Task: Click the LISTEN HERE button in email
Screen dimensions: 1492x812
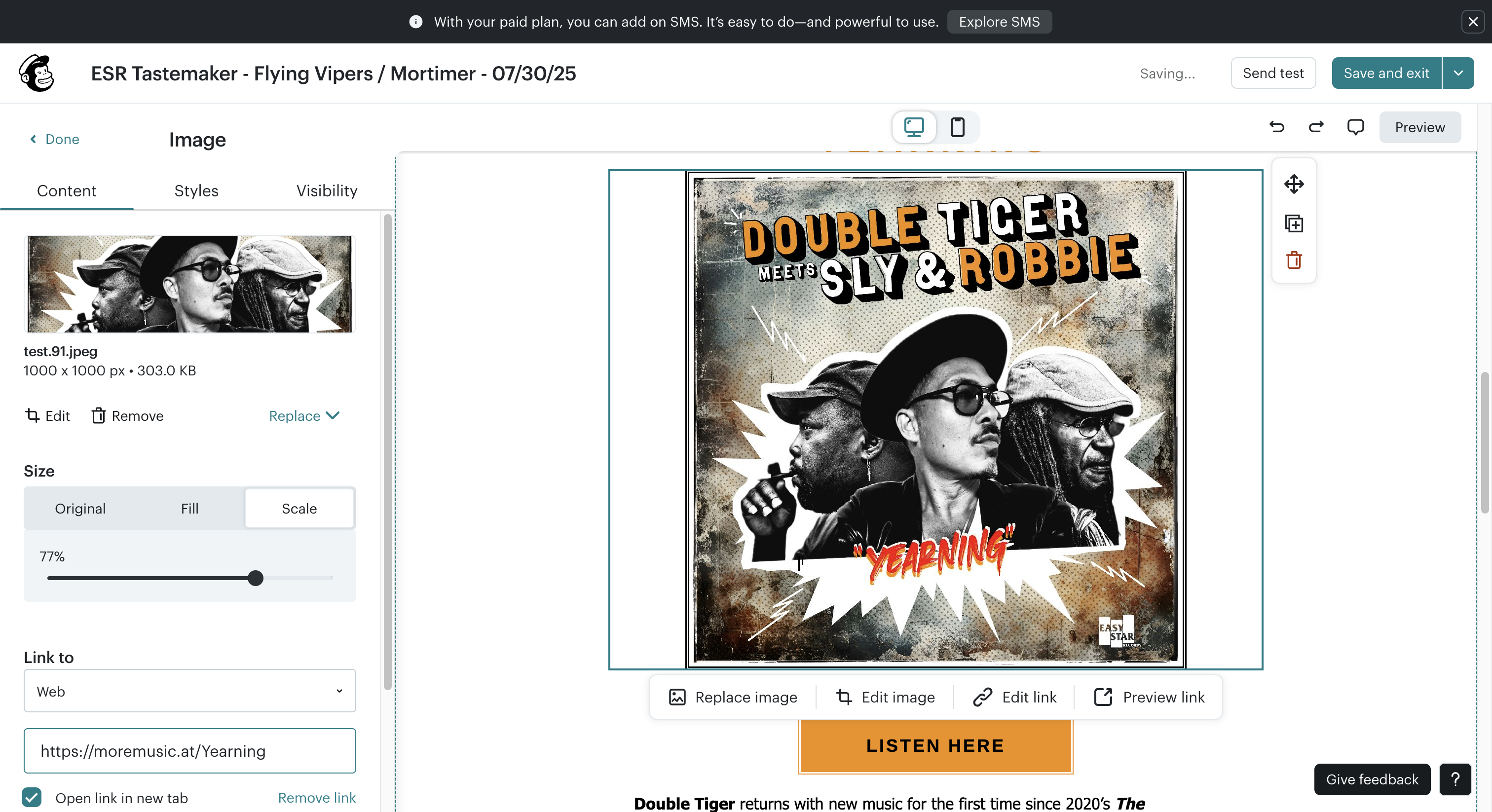Action: pos(935,746)
